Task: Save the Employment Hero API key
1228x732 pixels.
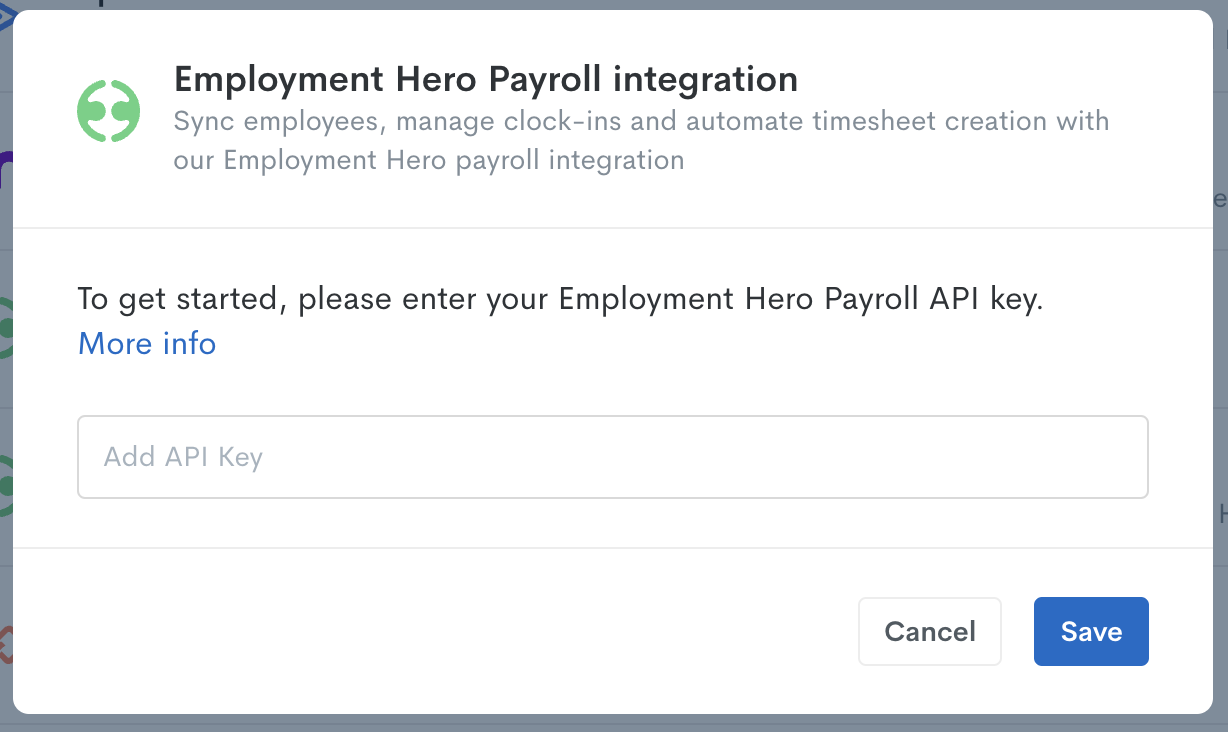Action: (x=1091, y=631)
